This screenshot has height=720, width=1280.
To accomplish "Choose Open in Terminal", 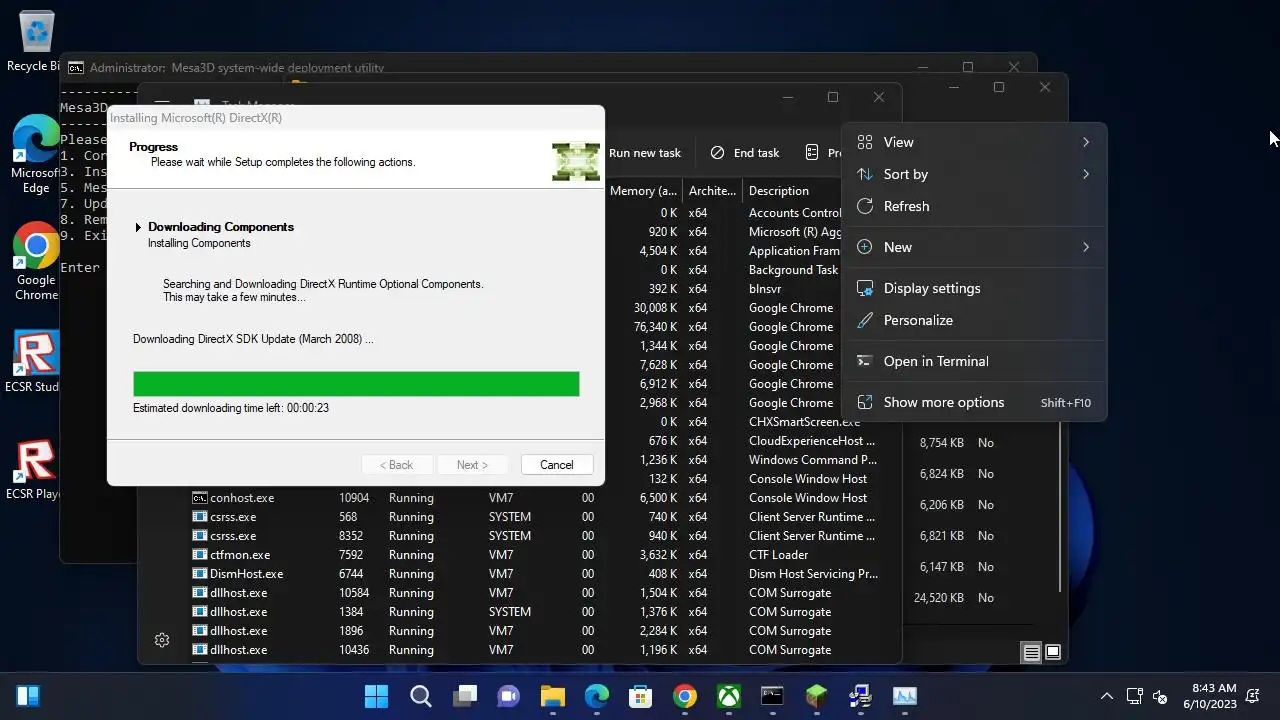I will (975, 361).
